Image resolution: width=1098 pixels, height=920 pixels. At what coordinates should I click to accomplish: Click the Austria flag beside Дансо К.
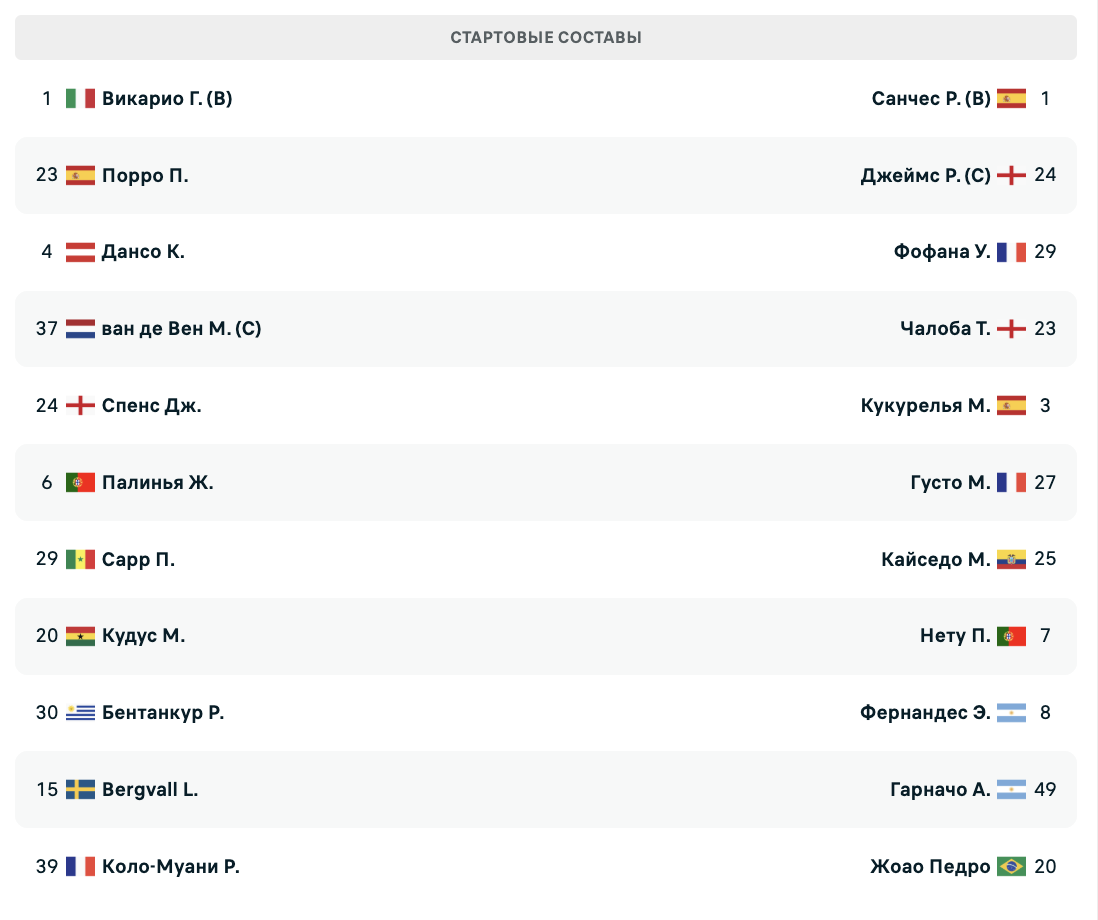[80, 252]
